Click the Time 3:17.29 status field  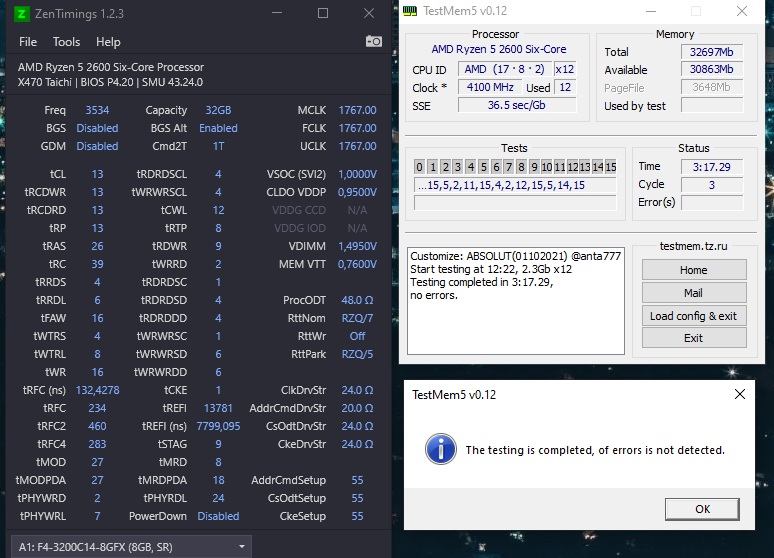(712, 167)
